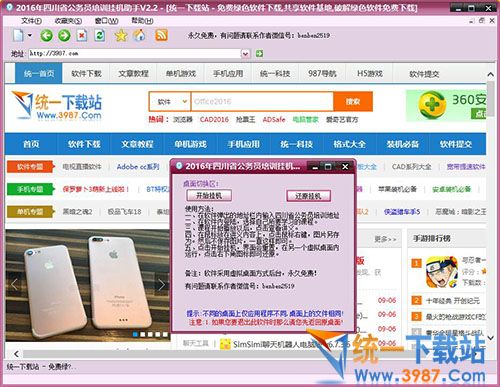
Task: Select the 987导航 top tab
Action: pos(322,73)
